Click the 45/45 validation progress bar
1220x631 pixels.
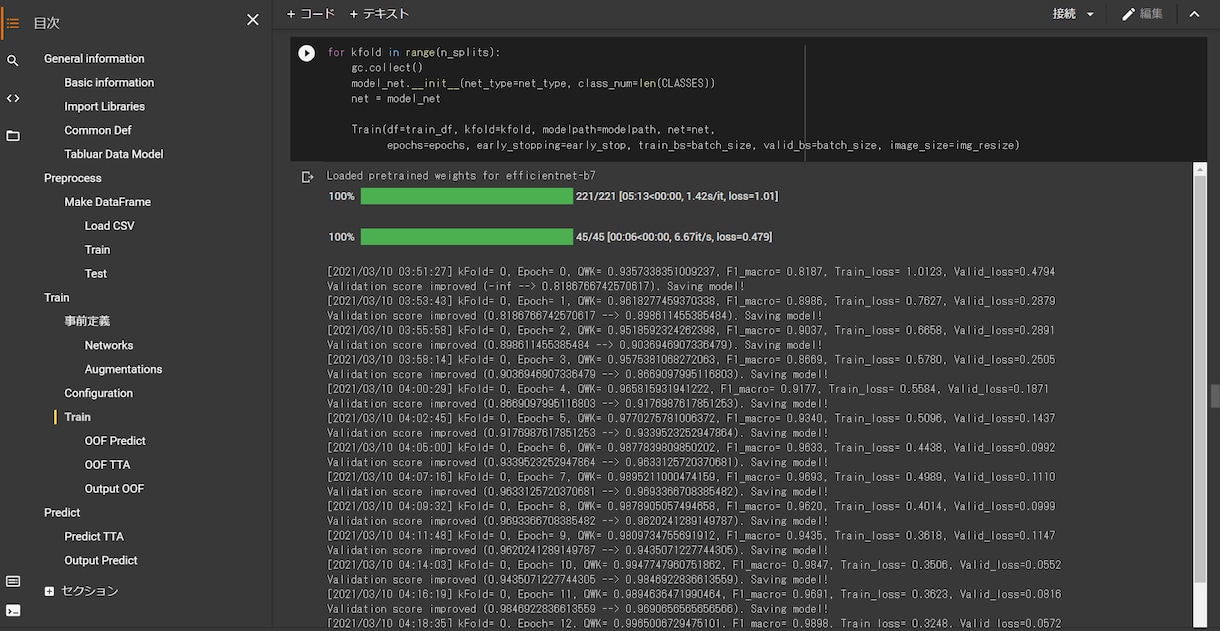tap(466, 237)
